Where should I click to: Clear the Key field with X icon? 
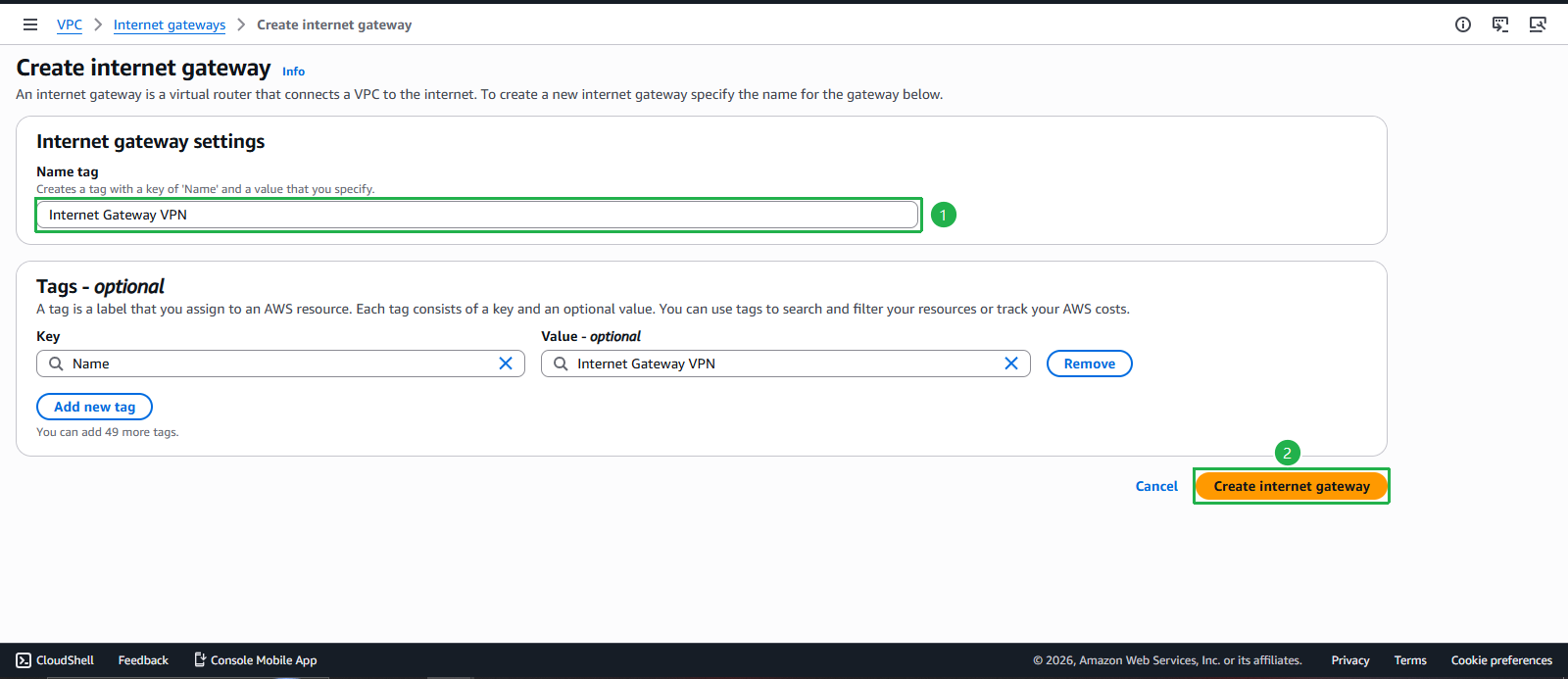pos(506,364)
